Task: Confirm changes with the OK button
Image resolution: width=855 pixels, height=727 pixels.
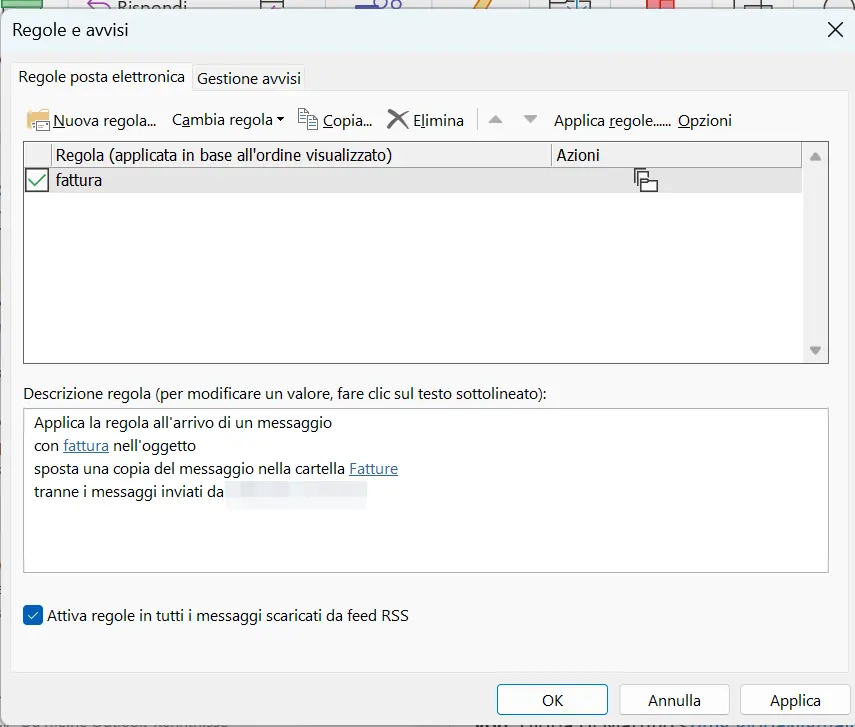Action: 552,700
